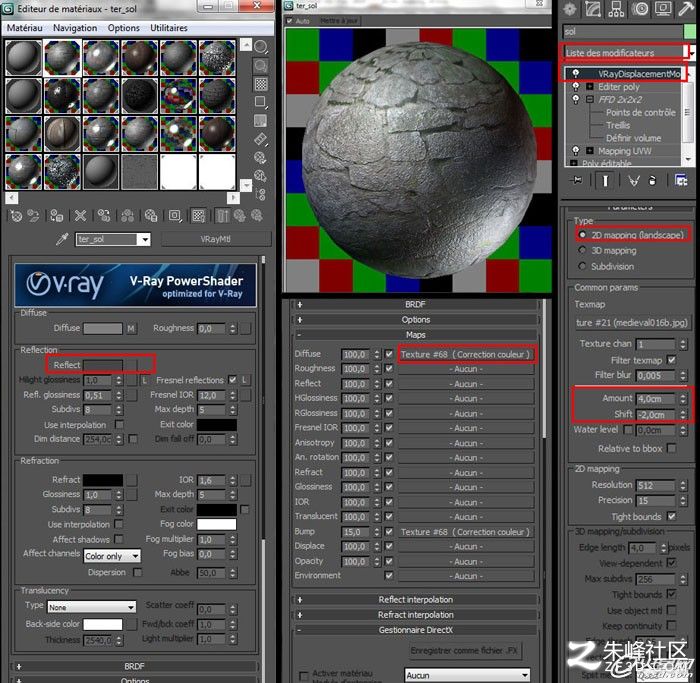Open the Translucency Type None dropdown
Screen dimensions: 700x683
[x=92, y=607]
